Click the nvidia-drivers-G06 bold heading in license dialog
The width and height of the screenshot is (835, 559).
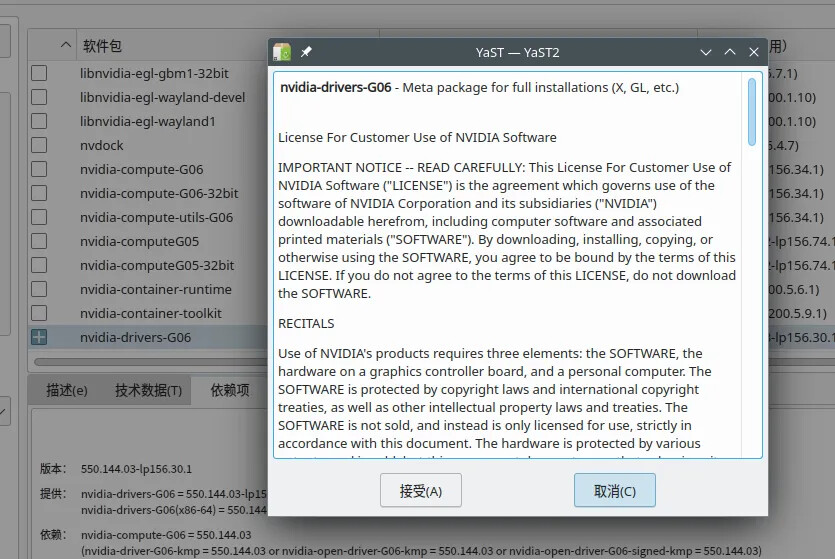(x=335, y=87)
